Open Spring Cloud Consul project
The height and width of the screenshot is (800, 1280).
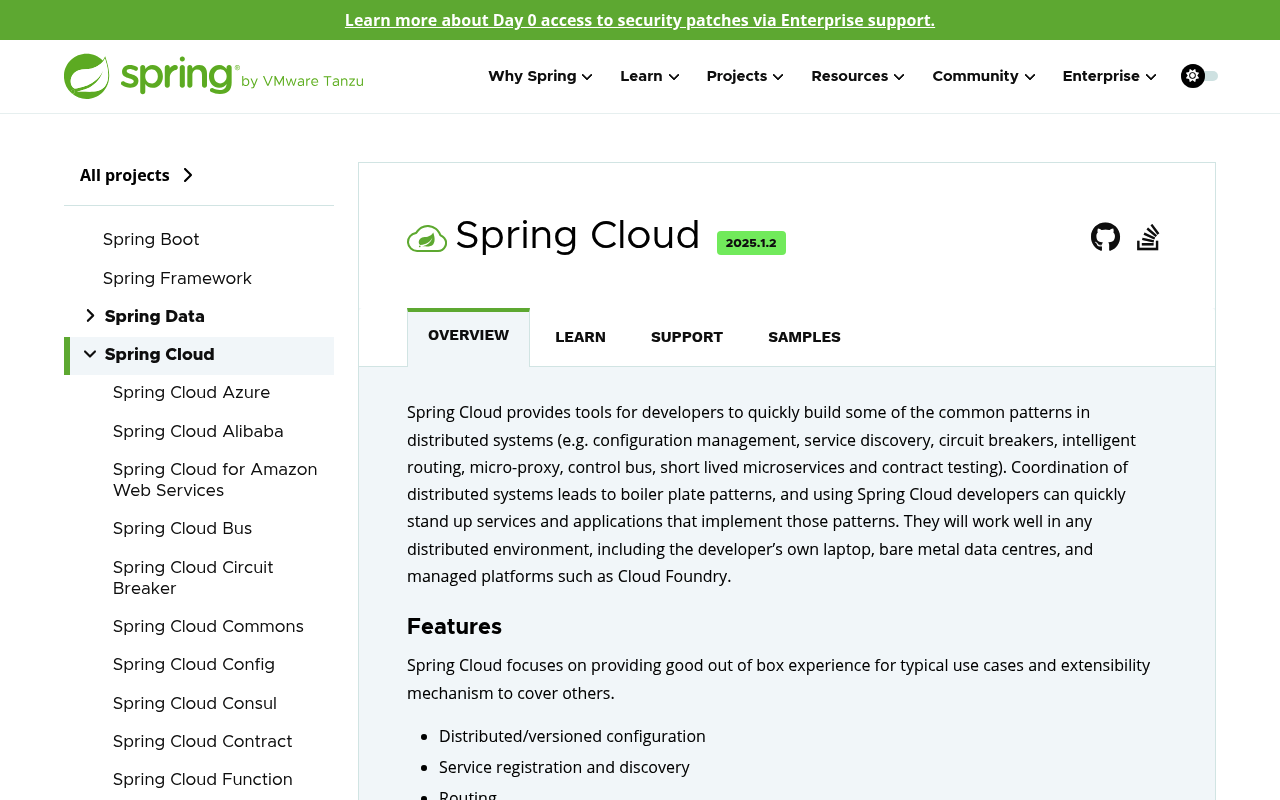coord(195,703)
